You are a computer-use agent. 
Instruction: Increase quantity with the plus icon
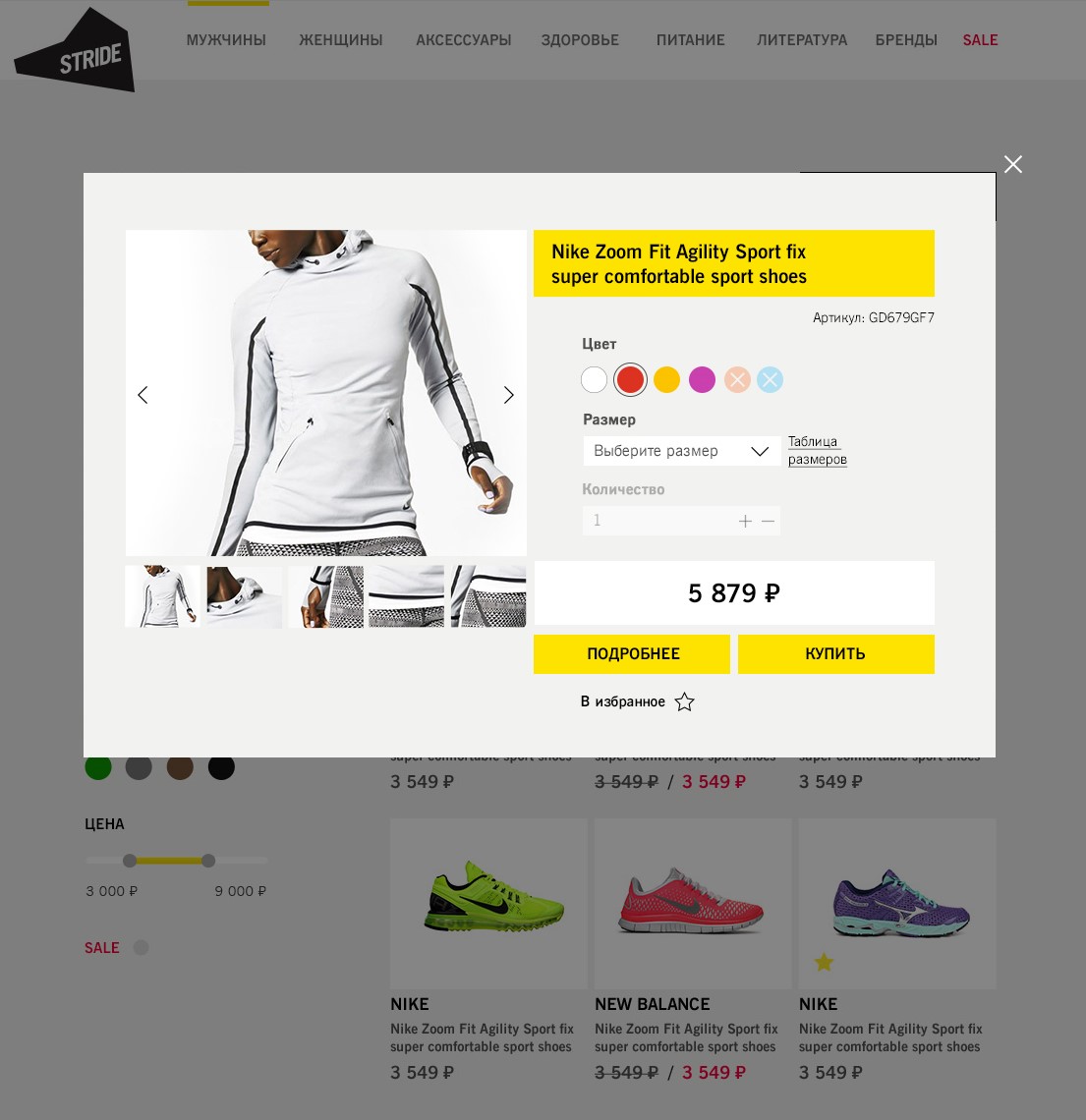(745, 521)
